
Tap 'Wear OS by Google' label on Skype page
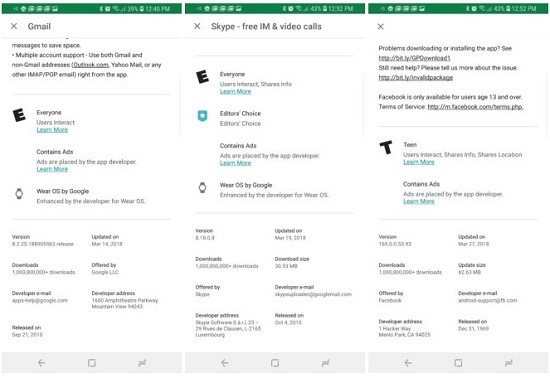tap(246, 185)
